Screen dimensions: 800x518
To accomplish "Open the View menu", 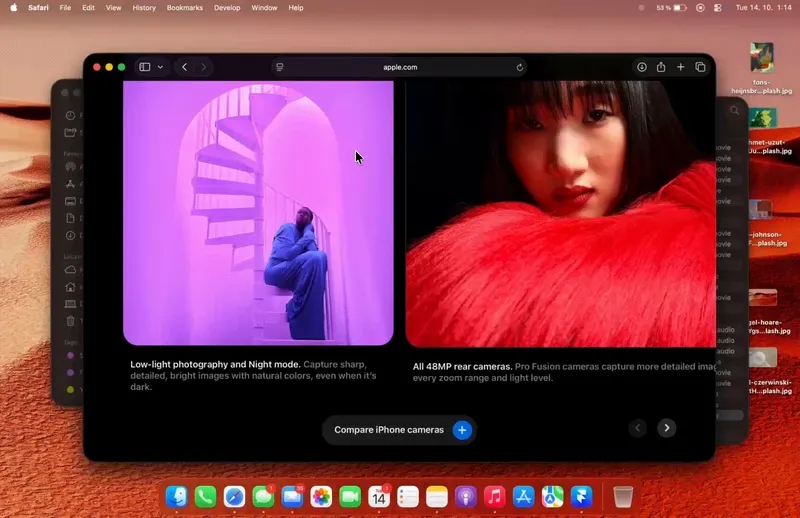I will (x=113, y=8).
